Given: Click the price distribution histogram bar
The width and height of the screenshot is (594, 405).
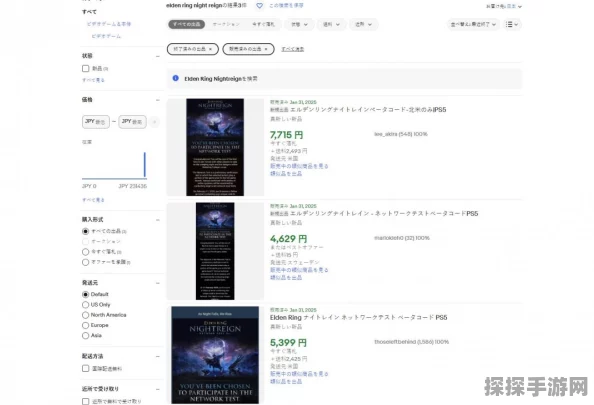Looking at the screenshot, I should (144, 165).
